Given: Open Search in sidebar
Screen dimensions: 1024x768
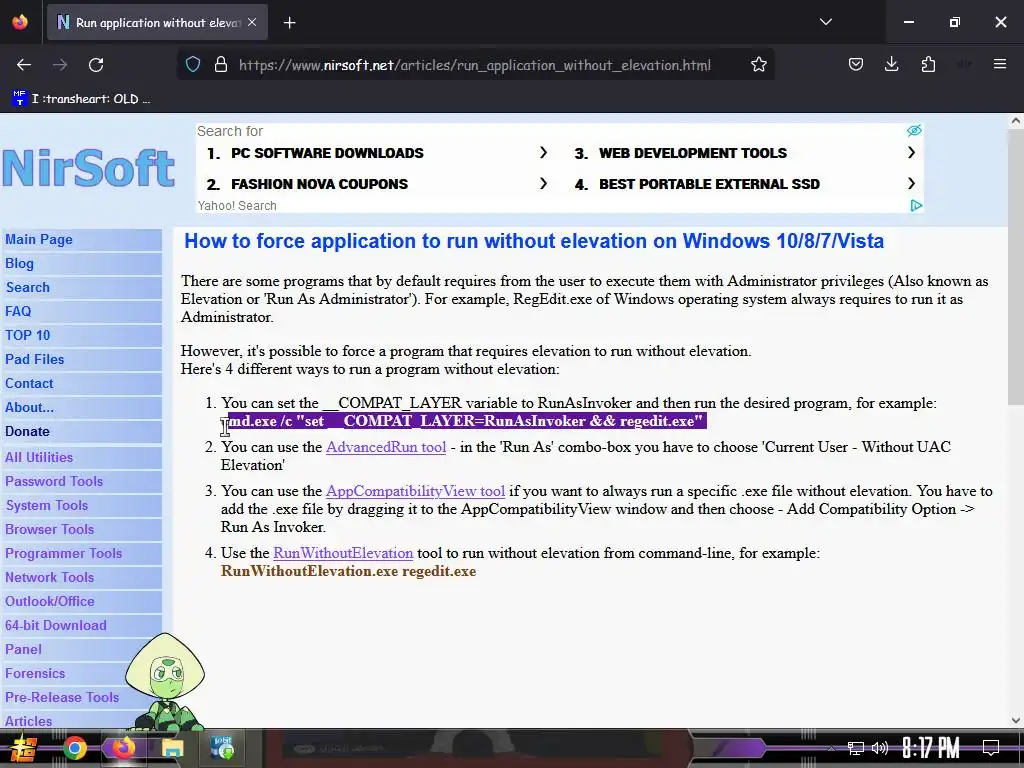Looking at the screenshot, I should 27,287.
